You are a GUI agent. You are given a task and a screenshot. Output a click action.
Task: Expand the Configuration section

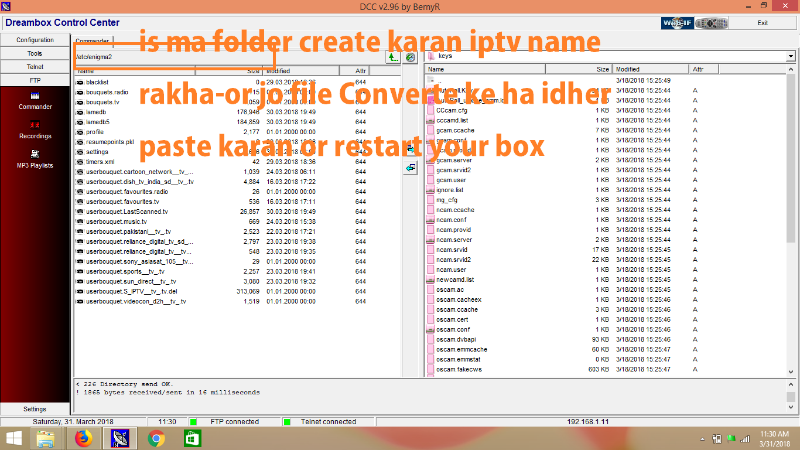coord(35,39)
